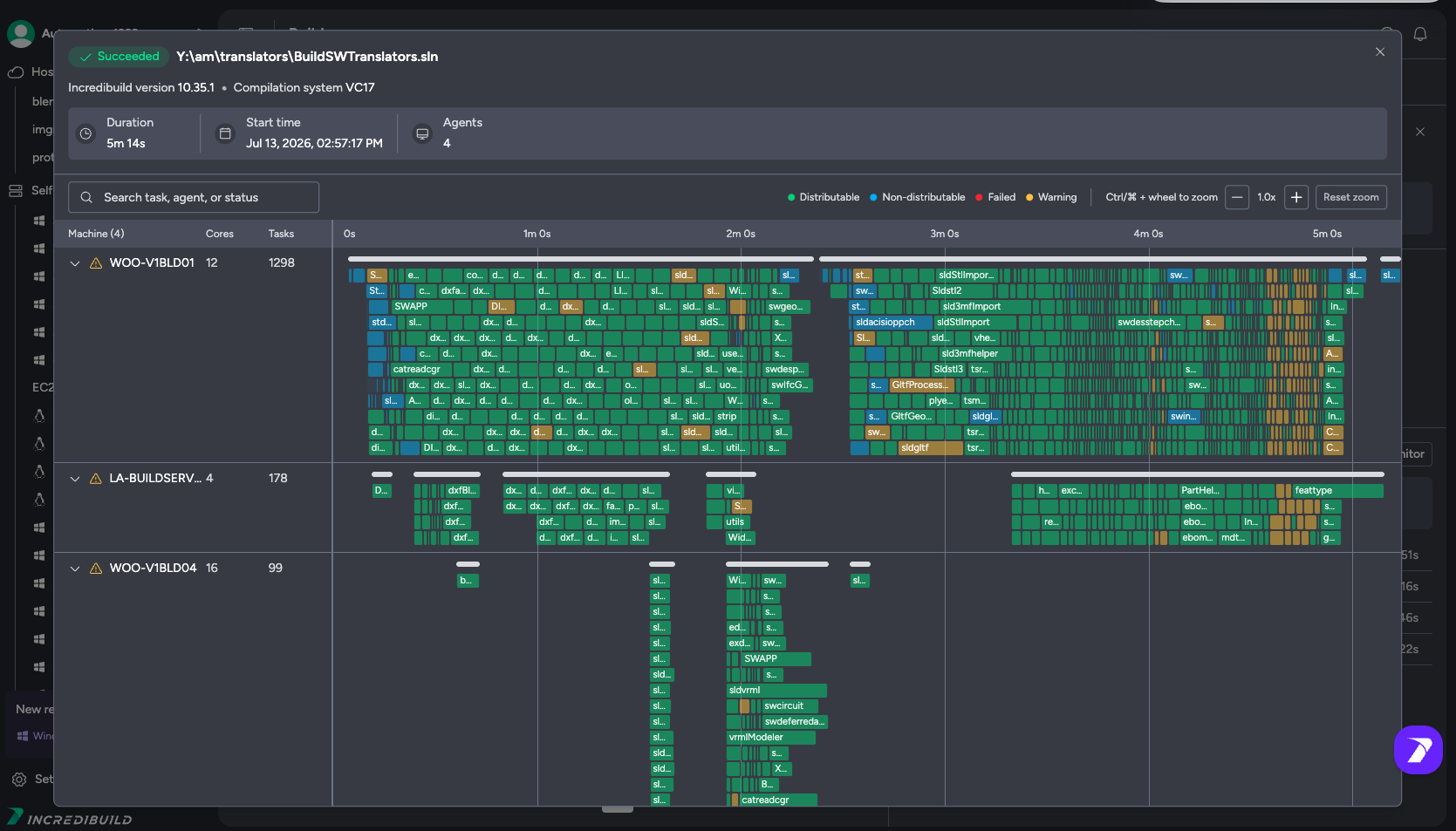Select the feattype task bar in LA-BUILDSERV

[x=1337, y=491]
